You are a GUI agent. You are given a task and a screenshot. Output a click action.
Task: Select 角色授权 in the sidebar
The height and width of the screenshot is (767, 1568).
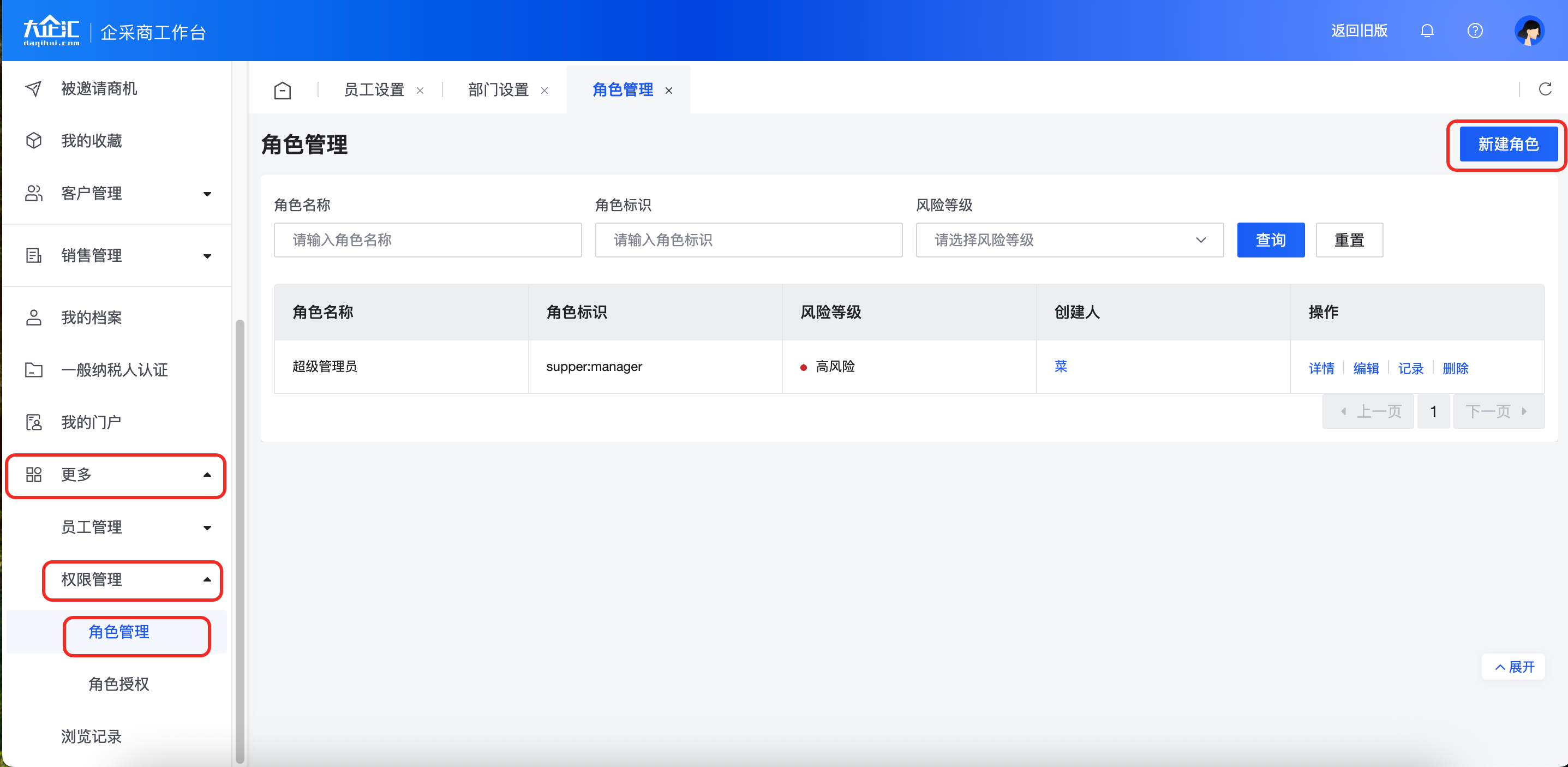click(119, 684)
